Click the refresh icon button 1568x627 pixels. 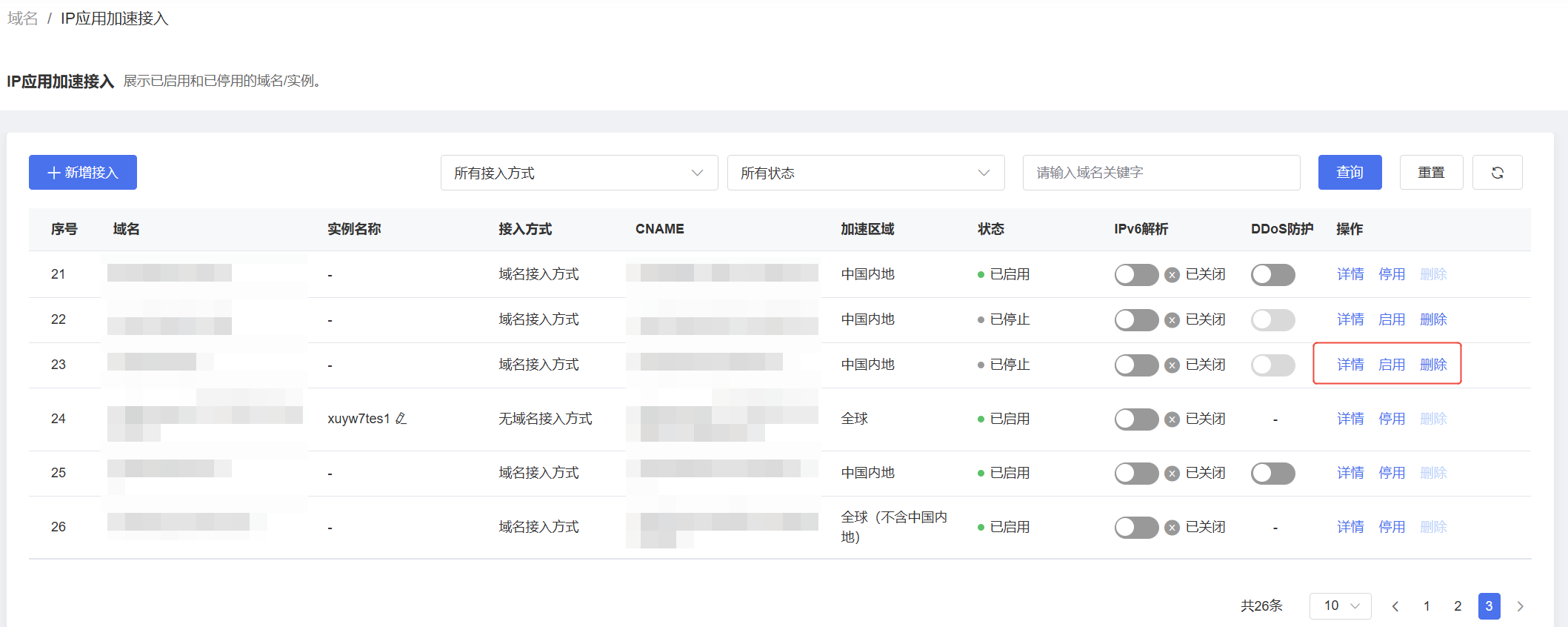click(x=1497, y=173)
